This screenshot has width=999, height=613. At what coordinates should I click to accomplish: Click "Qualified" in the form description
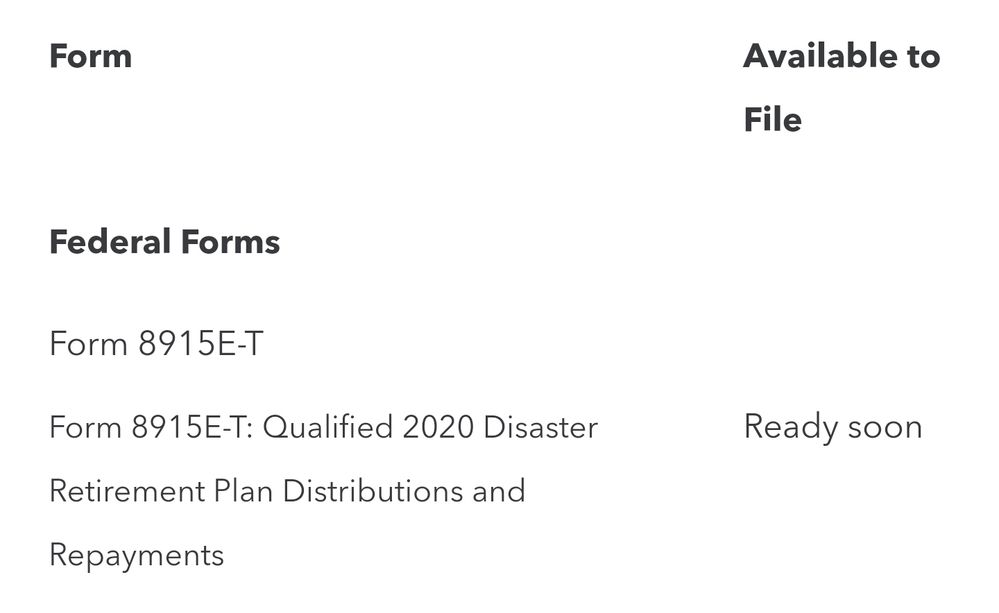click(327, 428)
